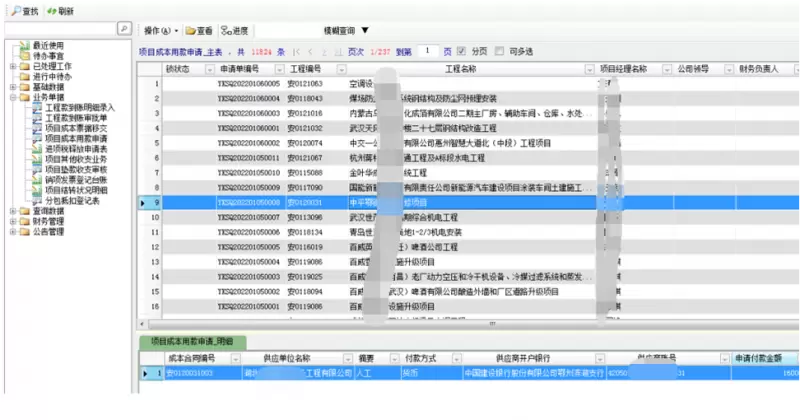800x420 pixels.
Task: Expand the 财务管理 tree folder
Action: pos(12,221)
